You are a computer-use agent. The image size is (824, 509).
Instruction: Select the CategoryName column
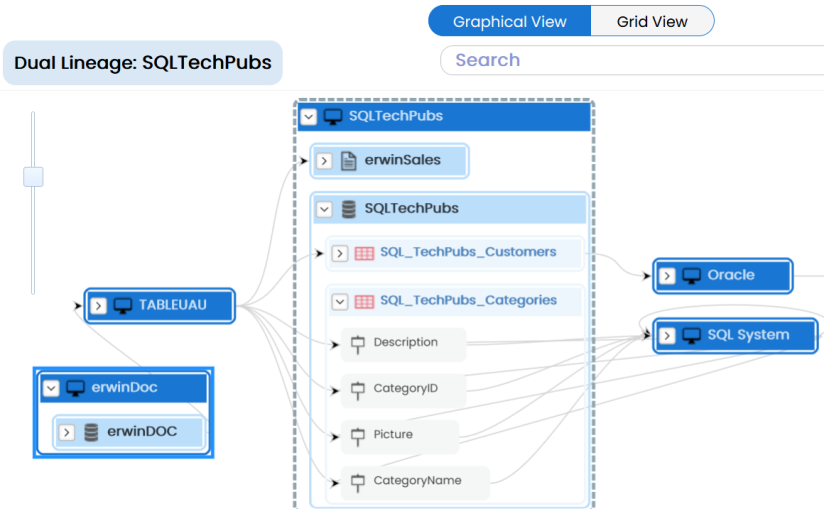click(415, 483)
